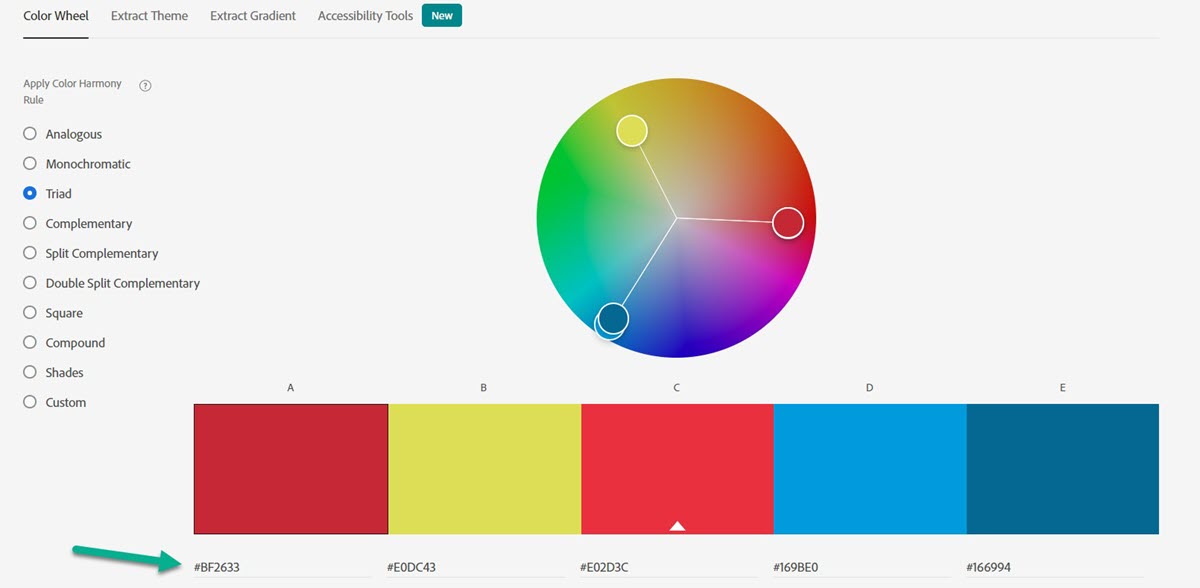Screen dimensions: 1200x588
Task: Switch to the Extract Theme tab
Action: [x=149, y=16]
